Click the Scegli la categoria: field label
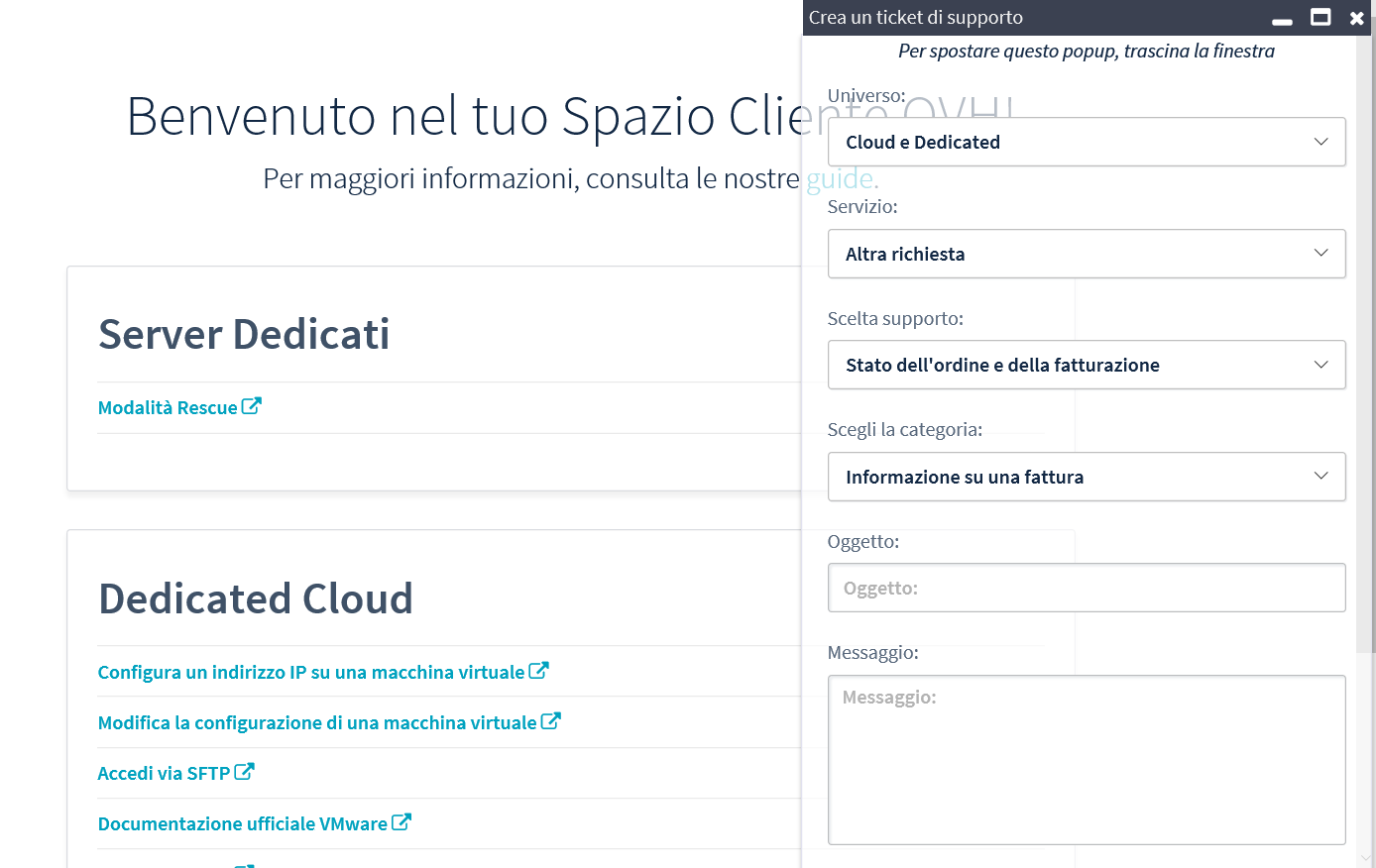Image resolution: width=1376 pixels, height=868 pixels. [x=905, y=429]
